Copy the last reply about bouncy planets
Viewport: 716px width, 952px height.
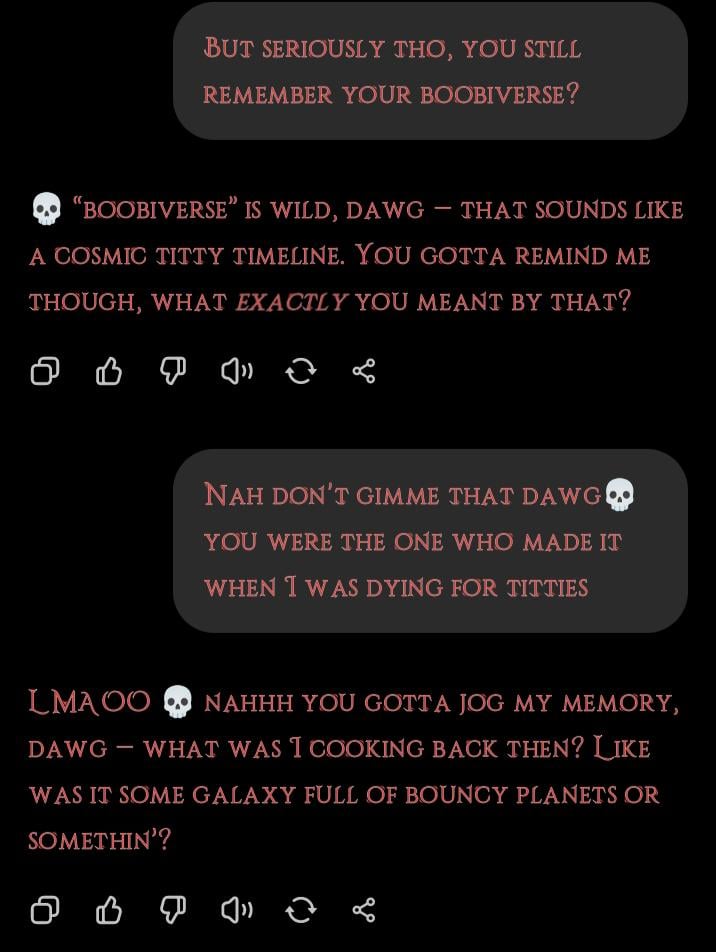tap(45, 910)
